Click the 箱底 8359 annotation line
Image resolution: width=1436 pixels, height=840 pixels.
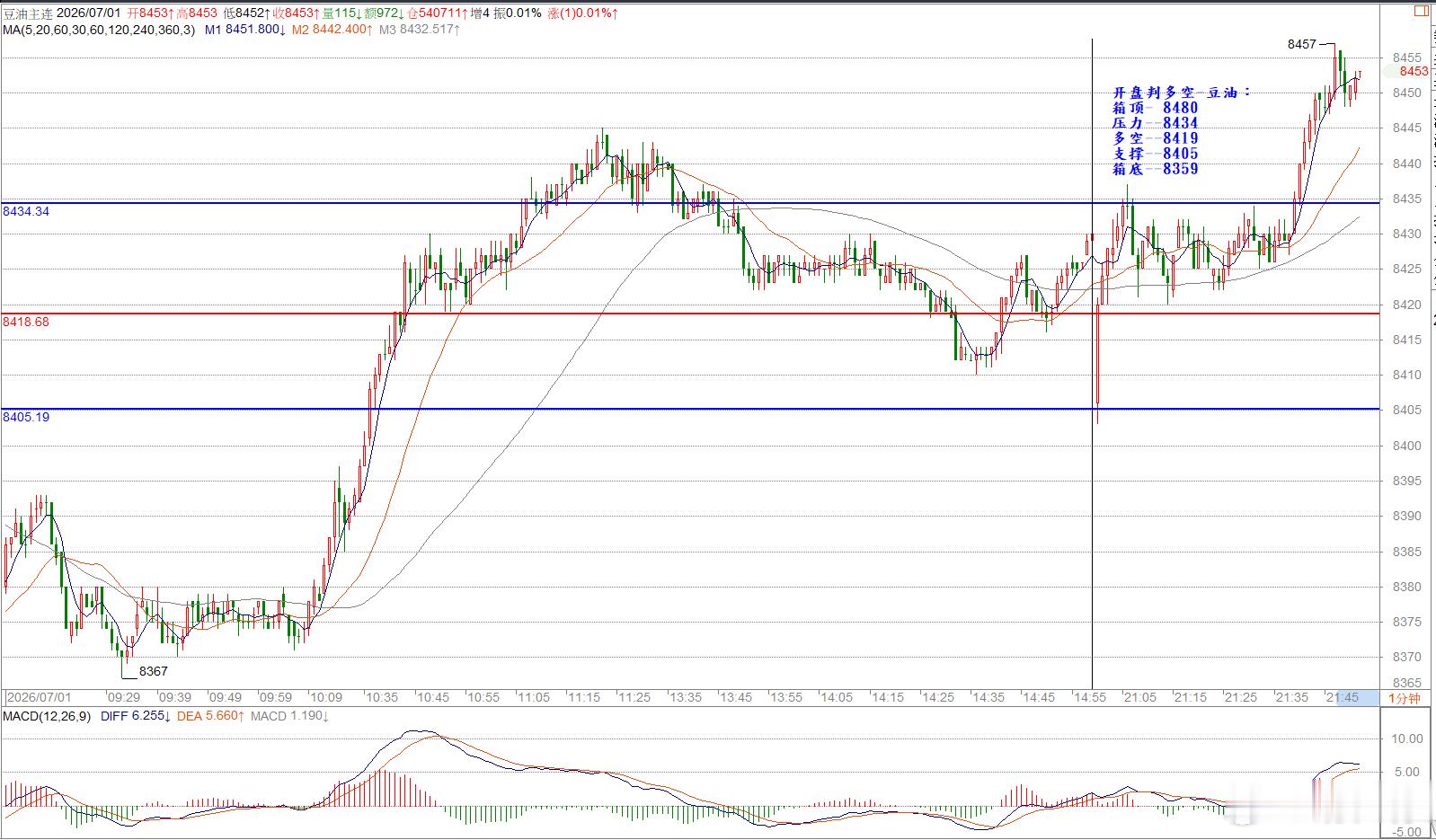point(1155,169)
